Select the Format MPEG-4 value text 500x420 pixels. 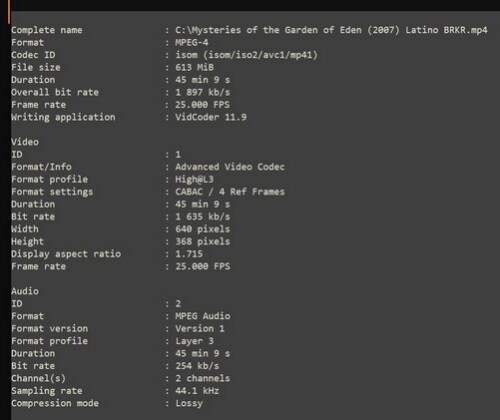point(192,43)
